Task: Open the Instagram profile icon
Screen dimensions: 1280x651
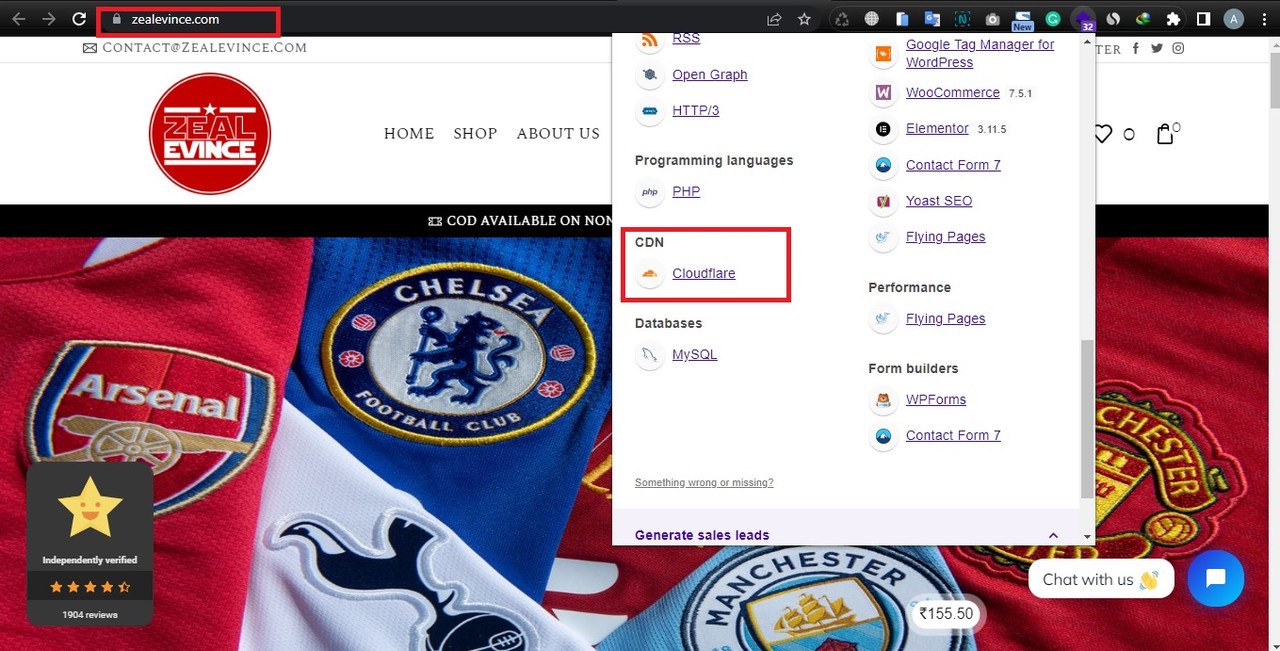Action: click(1179, 48)
